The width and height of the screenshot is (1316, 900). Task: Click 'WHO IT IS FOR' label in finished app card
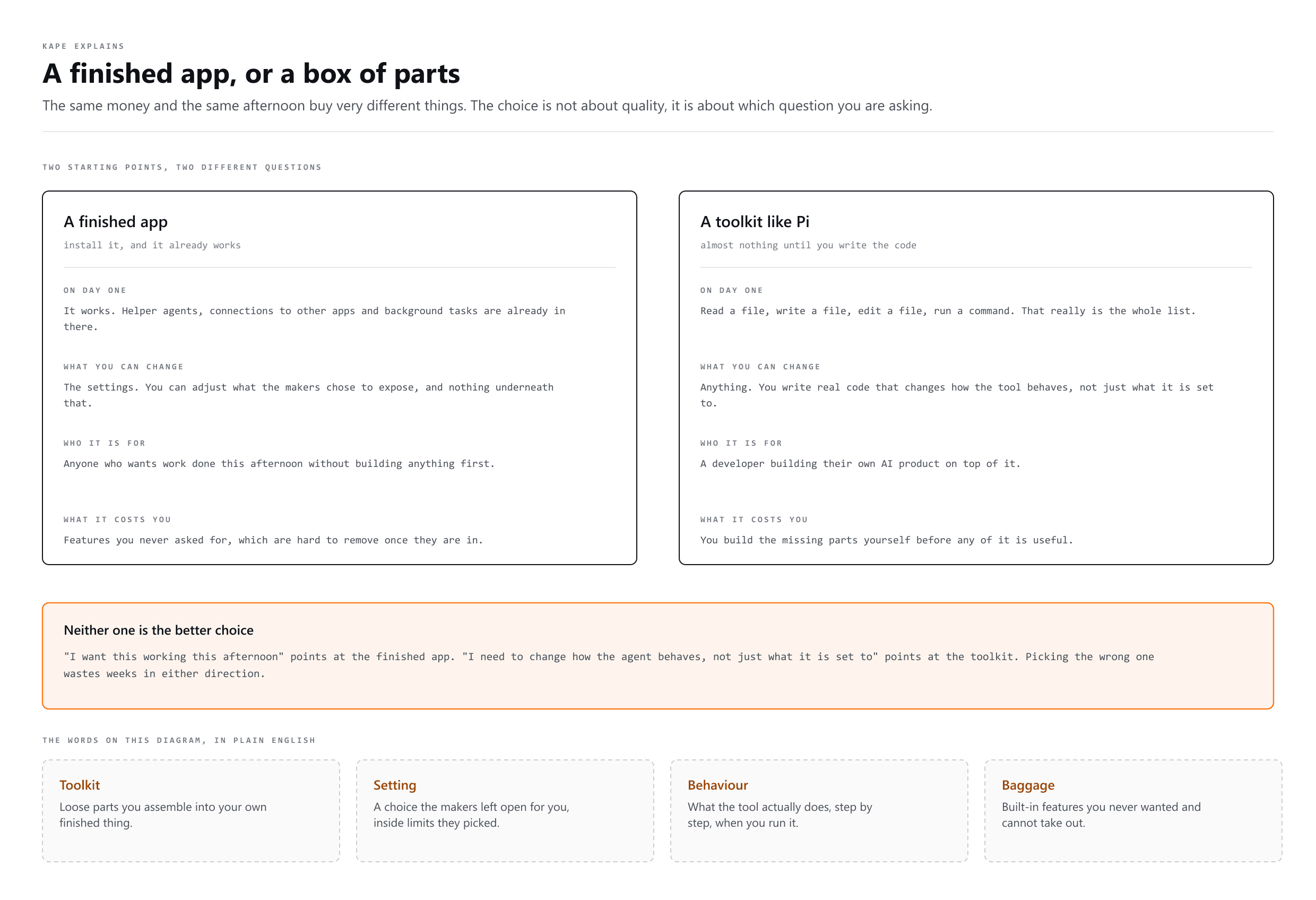point(105,443)
